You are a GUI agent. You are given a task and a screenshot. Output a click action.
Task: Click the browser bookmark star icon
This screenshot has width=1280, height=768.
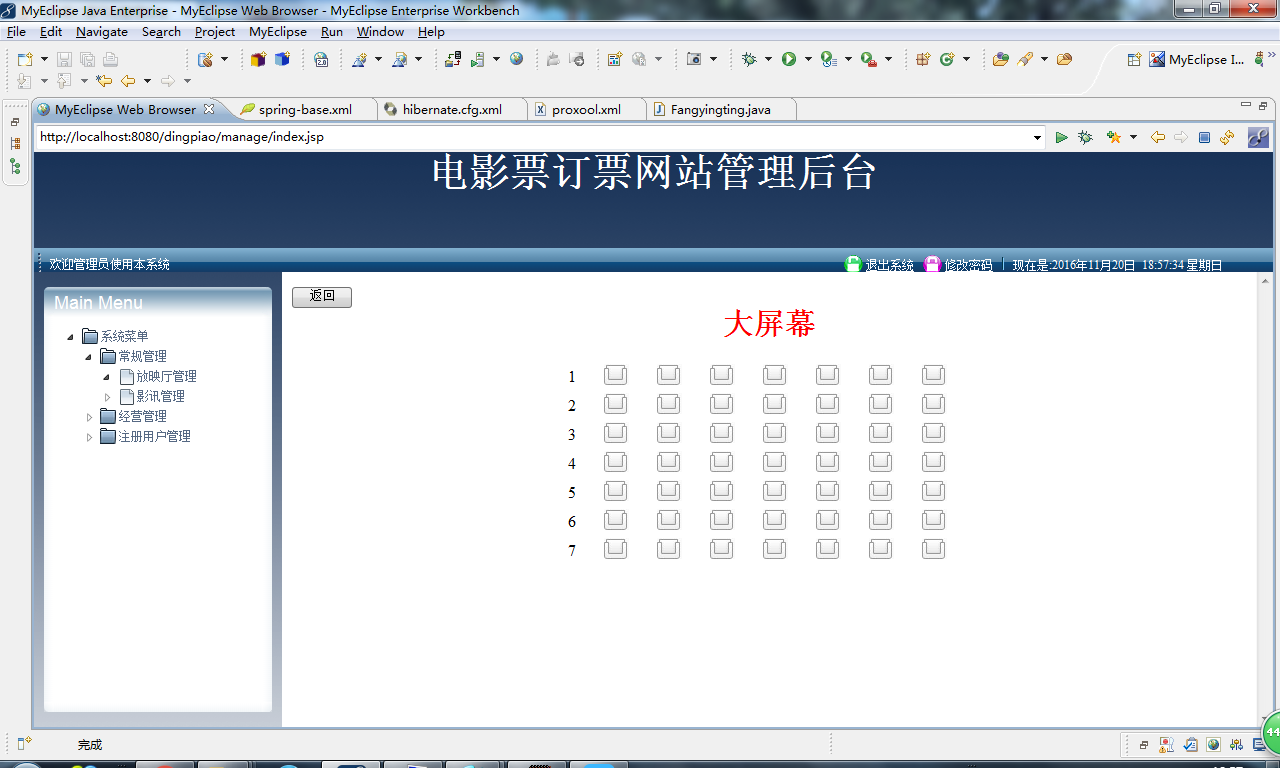(1113, 137)
